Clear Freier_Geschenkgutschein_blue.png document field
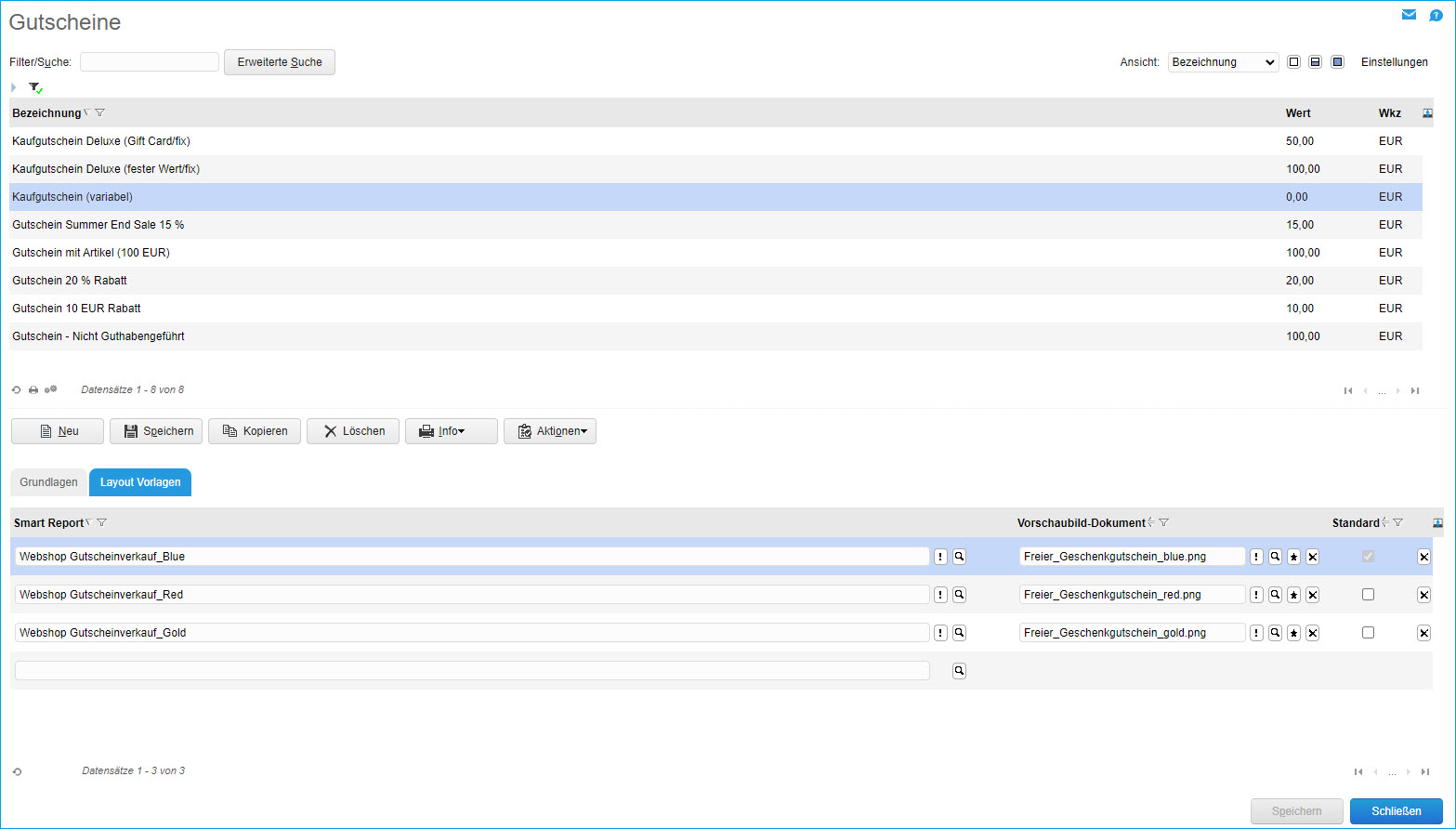1456x829 pixels. click(x=1312, y=557)
